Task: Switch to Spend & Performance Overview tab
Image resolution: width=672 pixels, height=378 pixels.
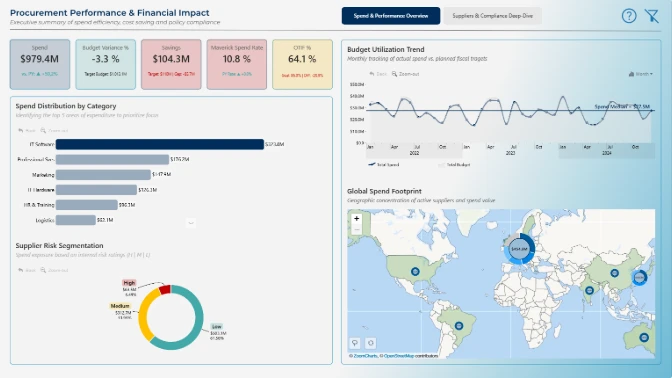Action: (x=390, y=16)
